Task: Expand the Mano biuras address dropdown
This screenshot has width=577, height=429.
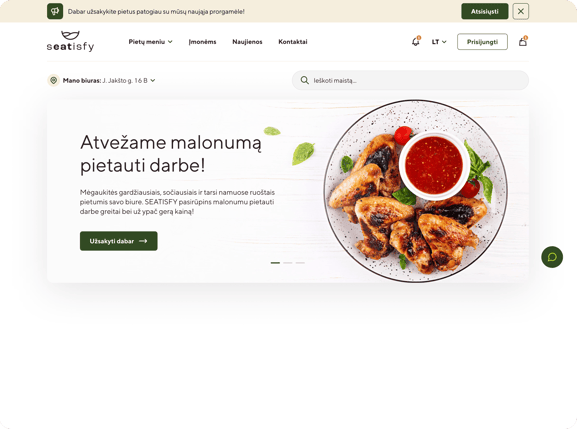Action: tap(153, 80)
